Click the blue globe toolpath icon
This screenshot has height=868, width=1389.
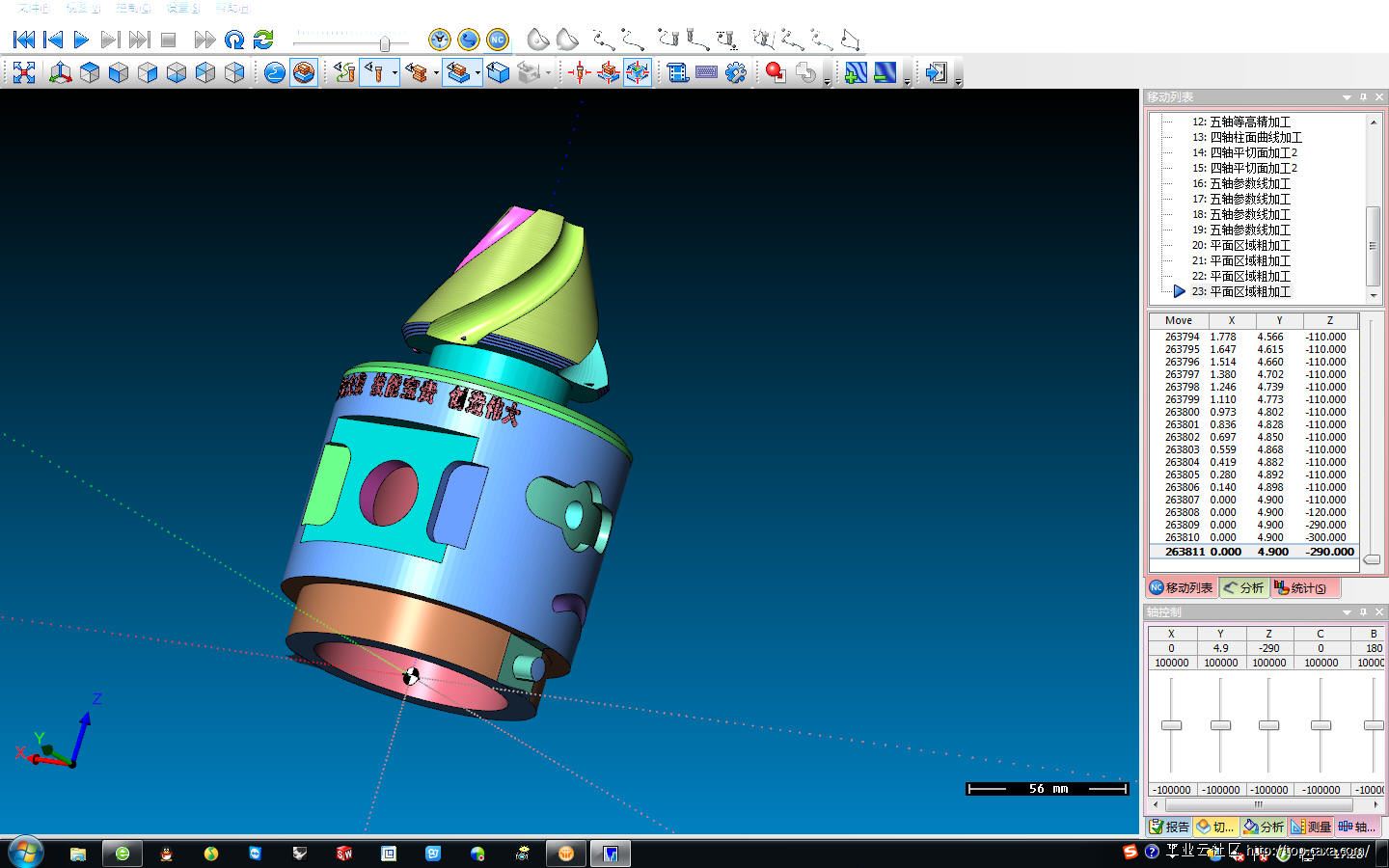tap(275, 72)
